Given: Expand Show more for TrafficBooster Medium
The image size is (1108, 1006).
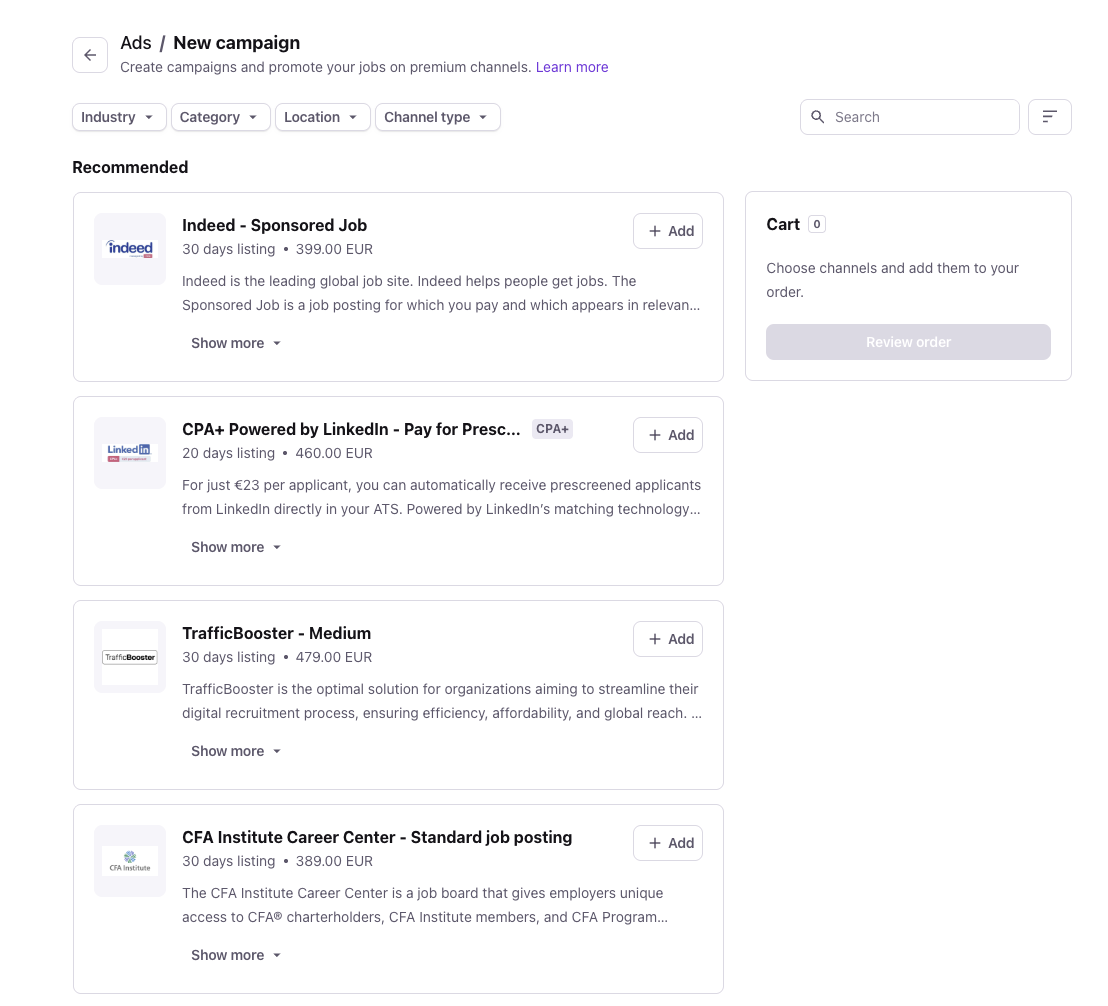Looking at the screenshot, I should 236,751.
